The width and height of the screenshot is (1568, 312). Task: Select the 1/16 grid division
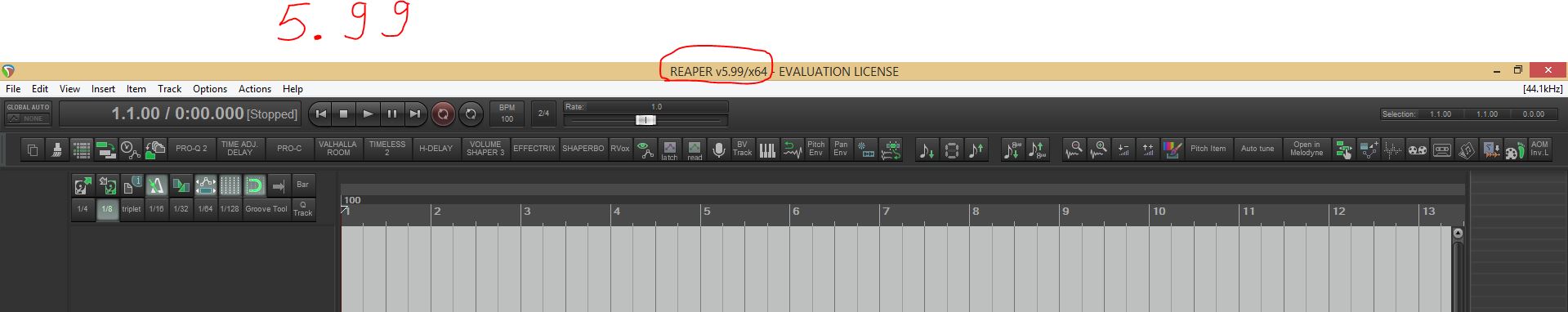click(x=156, y=209)
